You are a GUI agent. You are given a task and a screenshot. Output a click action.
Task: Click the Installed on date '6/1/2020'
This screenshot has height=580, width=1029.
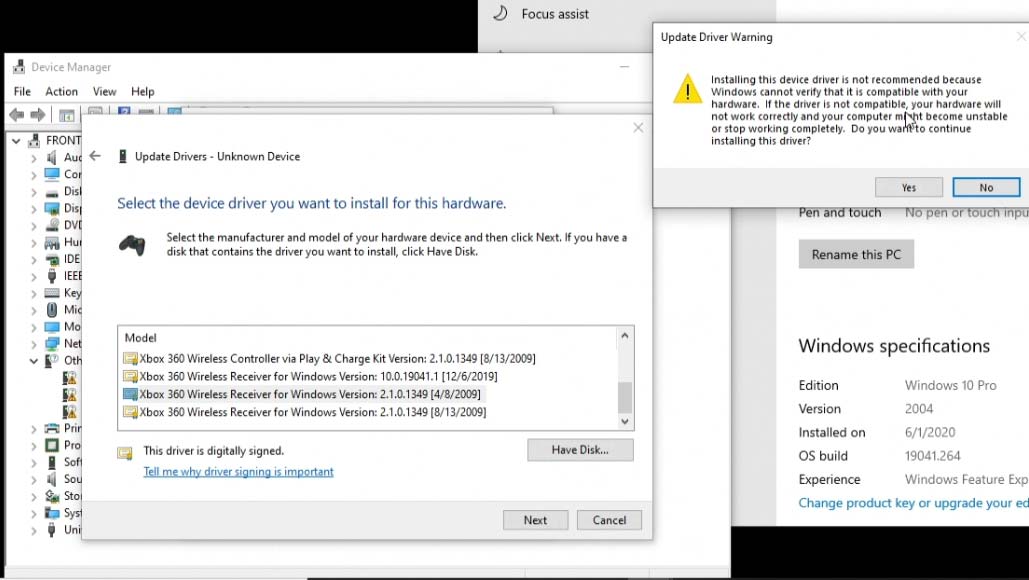click(x=930, y=432)
